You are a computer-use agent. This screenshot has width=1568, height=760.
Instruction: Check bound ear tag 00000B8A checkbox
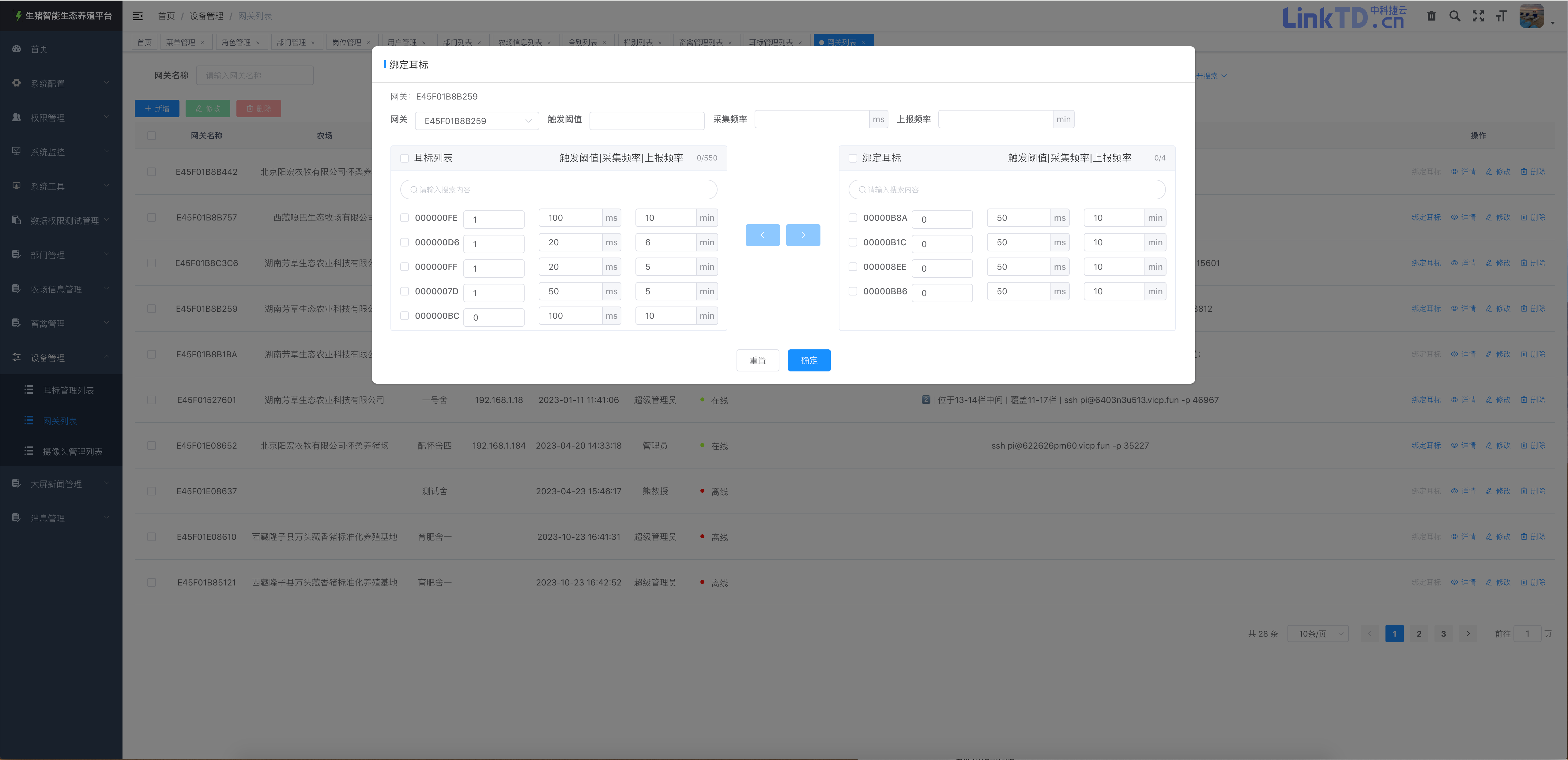pos(853,218)
